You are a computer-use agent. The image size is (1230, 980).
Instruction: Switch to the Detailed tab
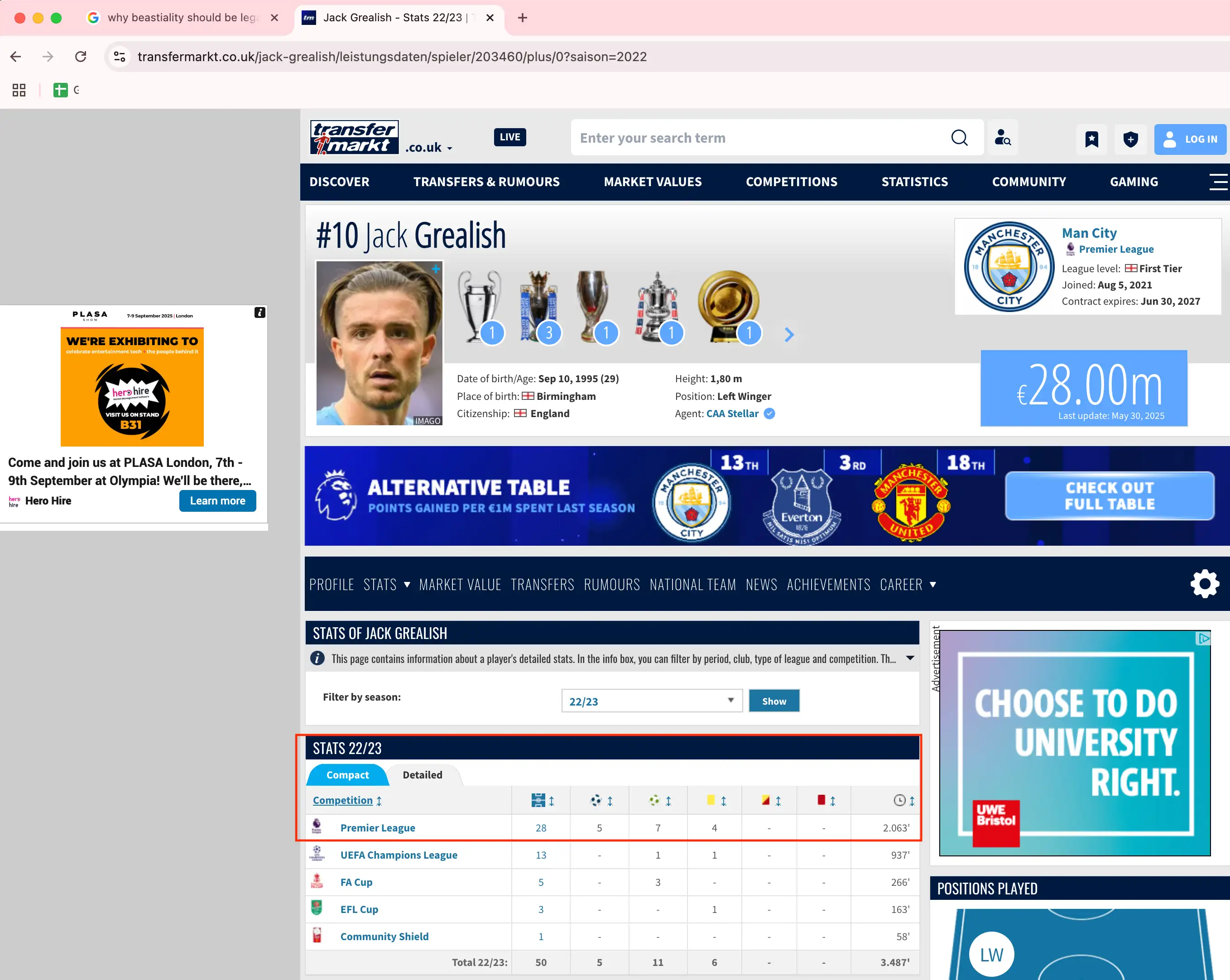422,775
